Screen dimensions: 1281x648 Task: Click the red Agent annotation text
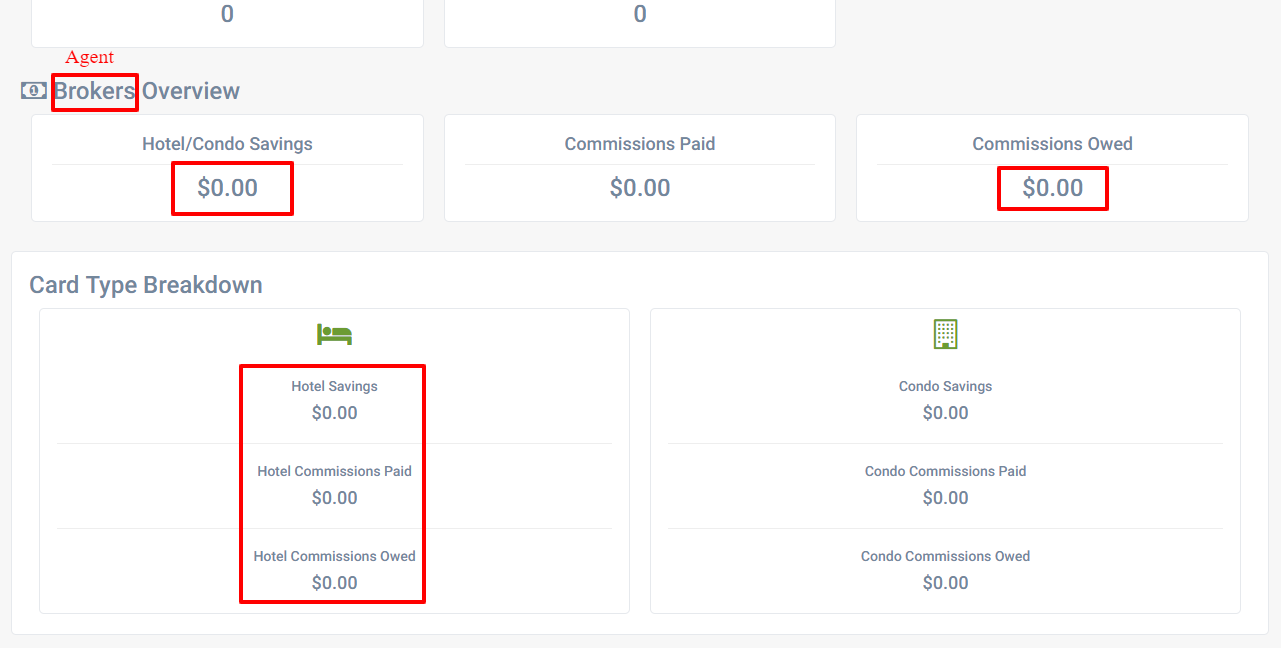coord(89,57)
